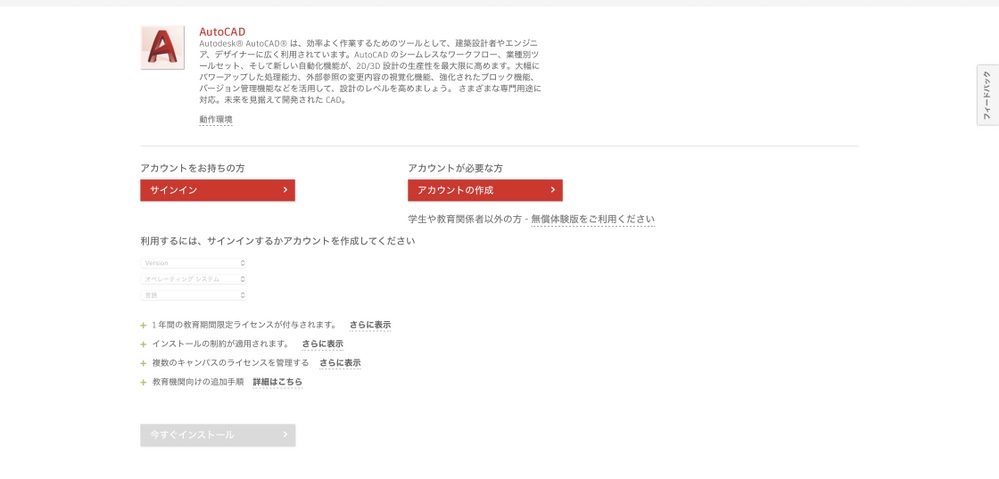Click the text インストールの制約が適用されます。
Image resolution: width=999 pixels, height=479 pixels.
tap(222, 344)
